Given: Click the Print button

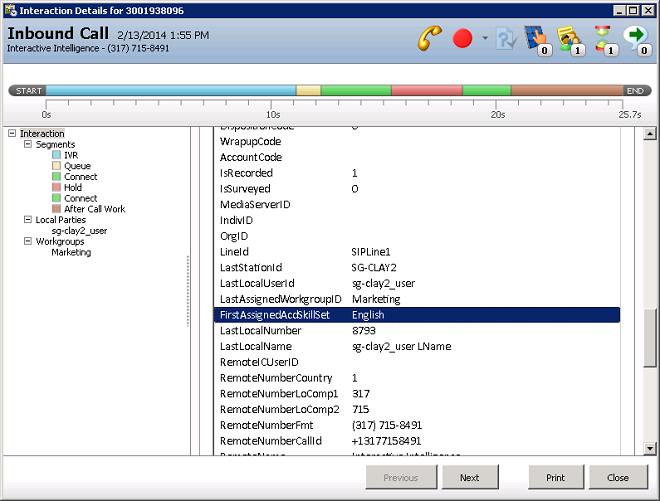Looking at the screenshot, I should tap(555, 478).
